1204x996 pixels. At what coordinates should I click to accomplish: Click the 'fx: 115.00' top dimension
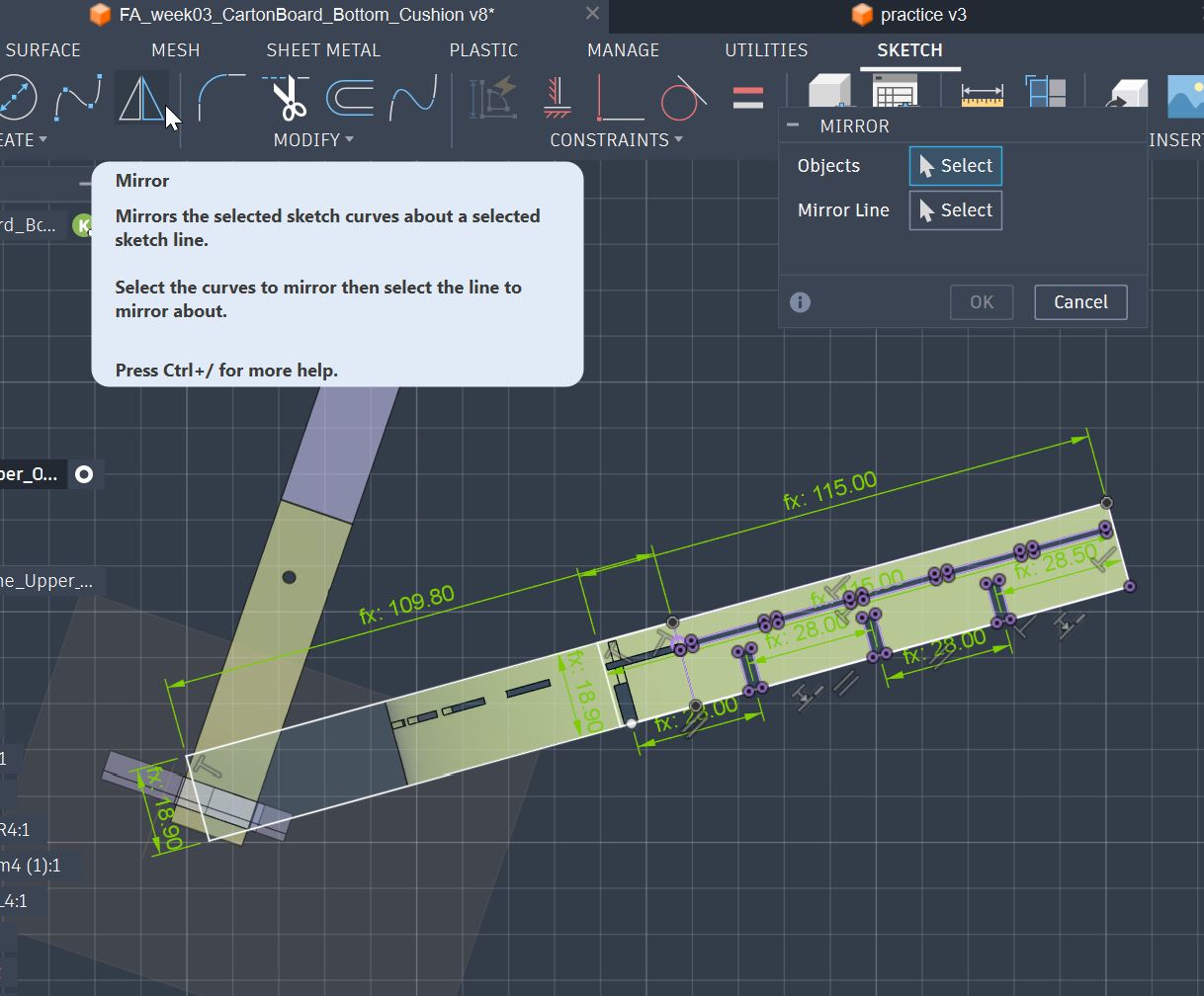coord(829,490)
